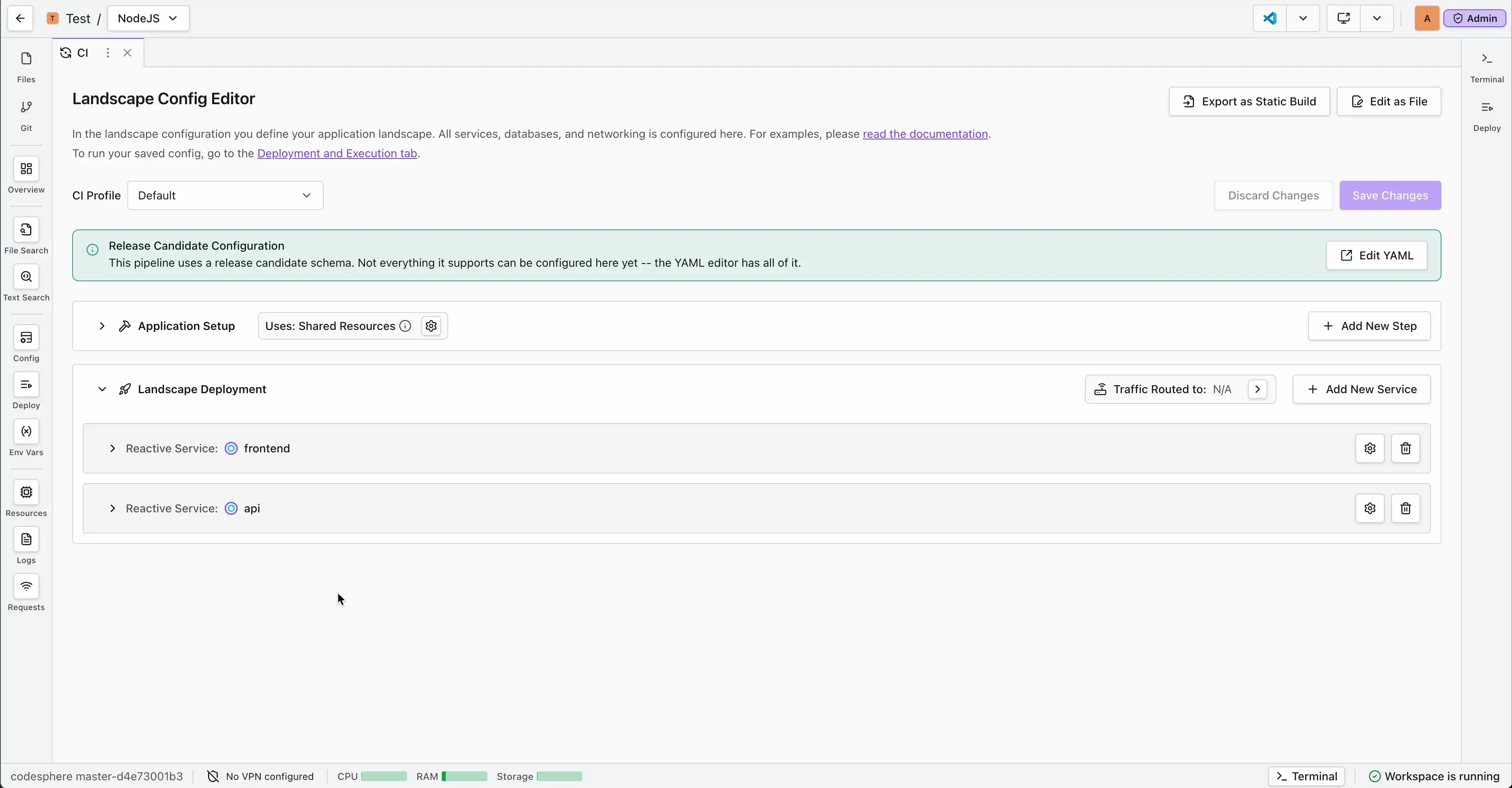Open the dropdown next to VS Code icon
This screenshot has height=788, width=1512.
point(1303,18)
